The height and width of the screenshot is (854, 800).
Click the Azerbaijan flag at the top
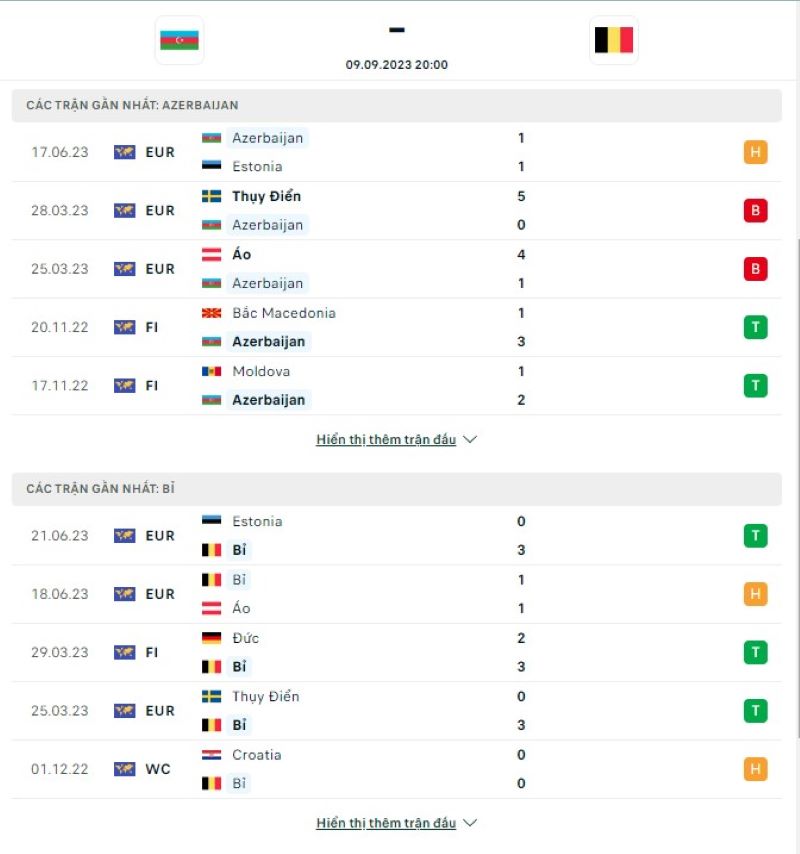[179, 41]
